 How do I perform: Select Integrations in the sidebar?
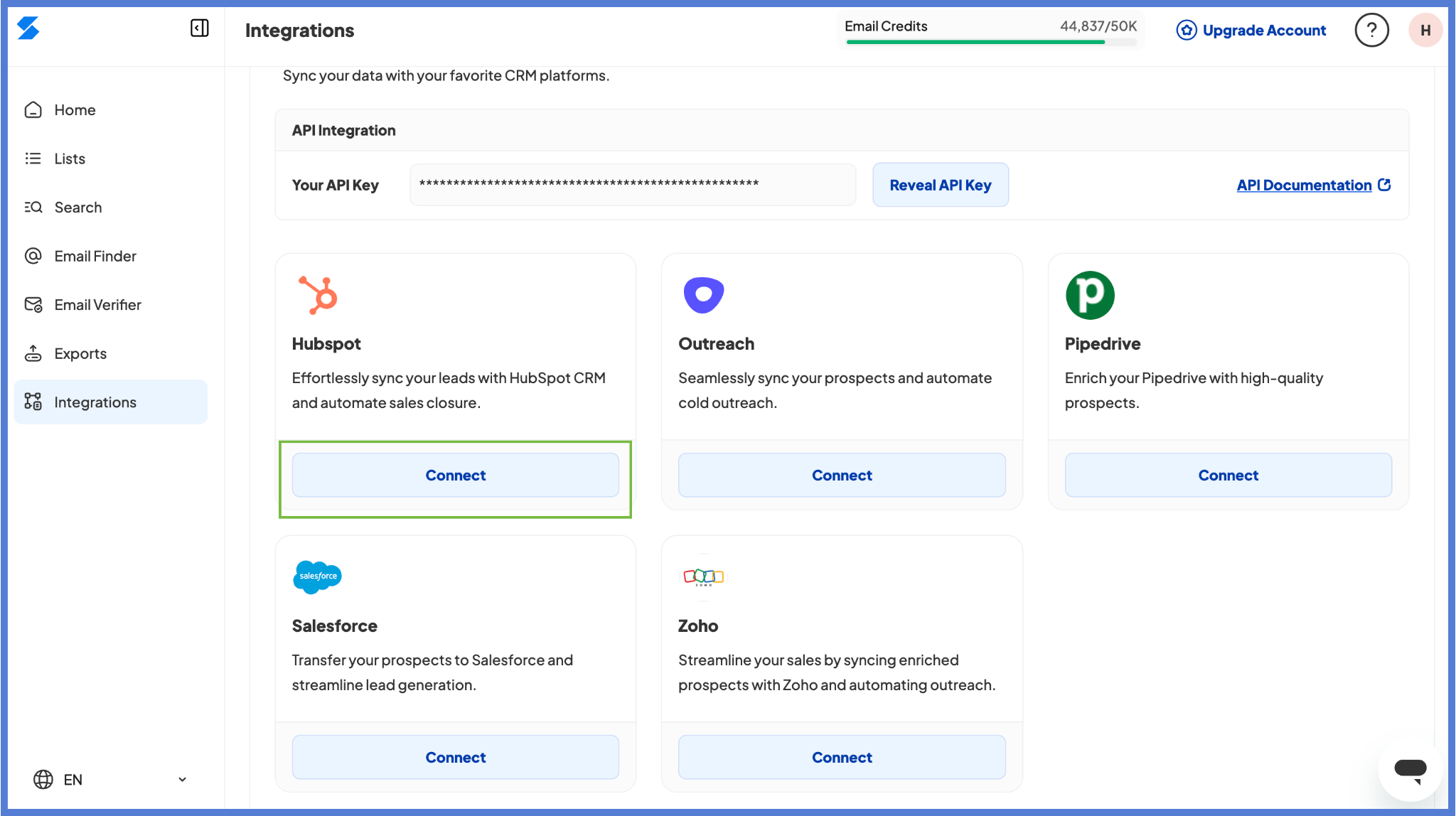click(111, 402)
